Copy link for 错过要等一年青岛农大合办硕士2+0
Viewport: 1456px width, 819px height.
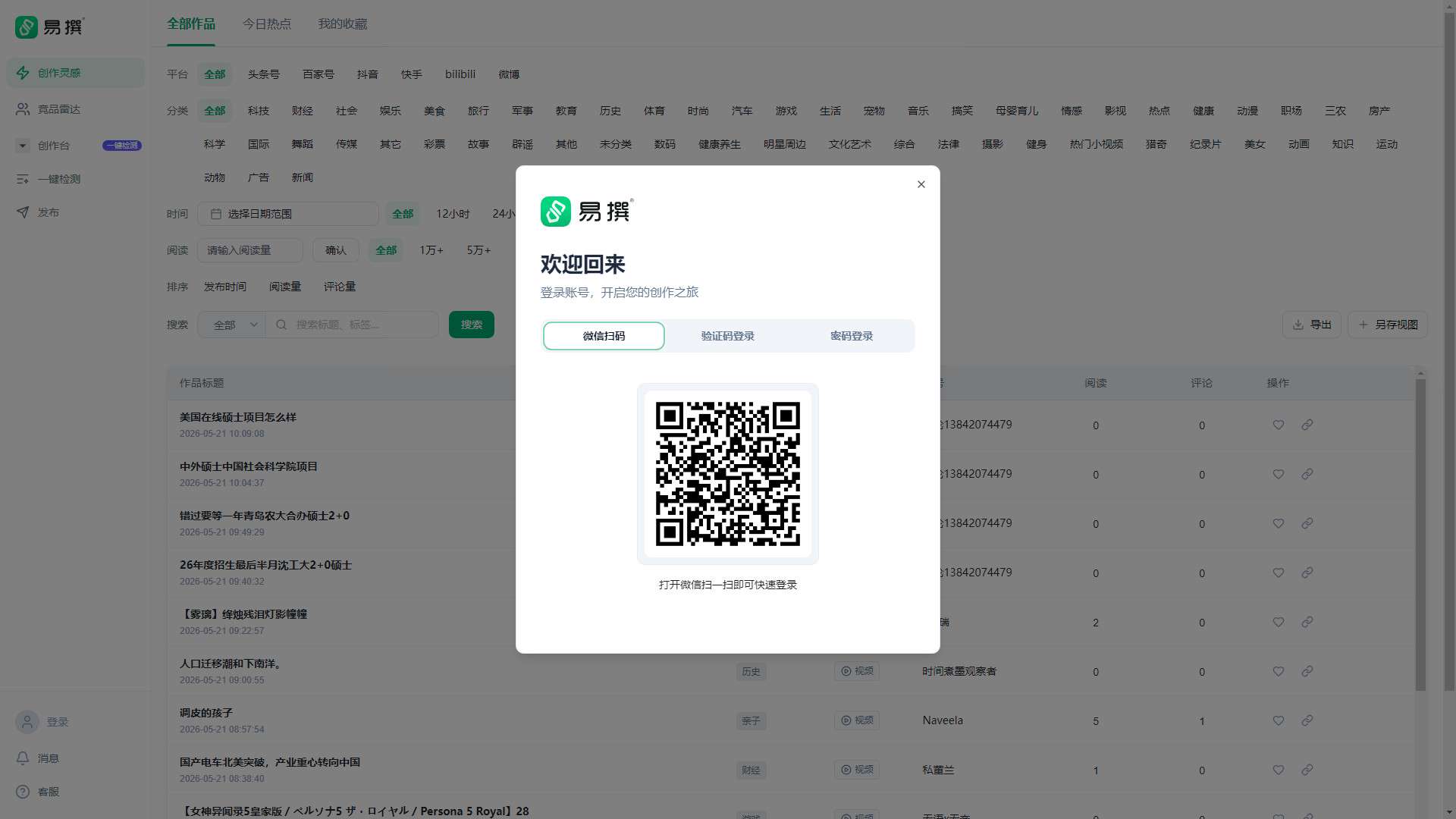[x=1307, y=523]
